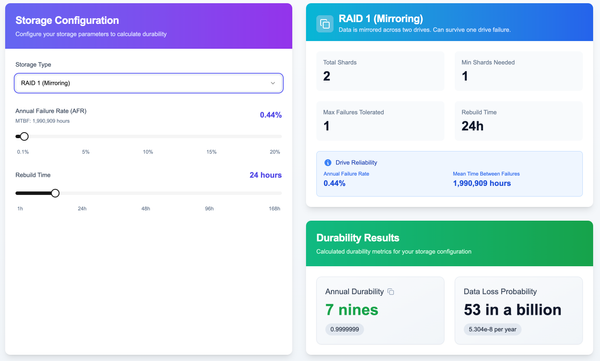Select the 53 in a billion result
This screenshot has height=361, width=600.
(x=513, y=310)
